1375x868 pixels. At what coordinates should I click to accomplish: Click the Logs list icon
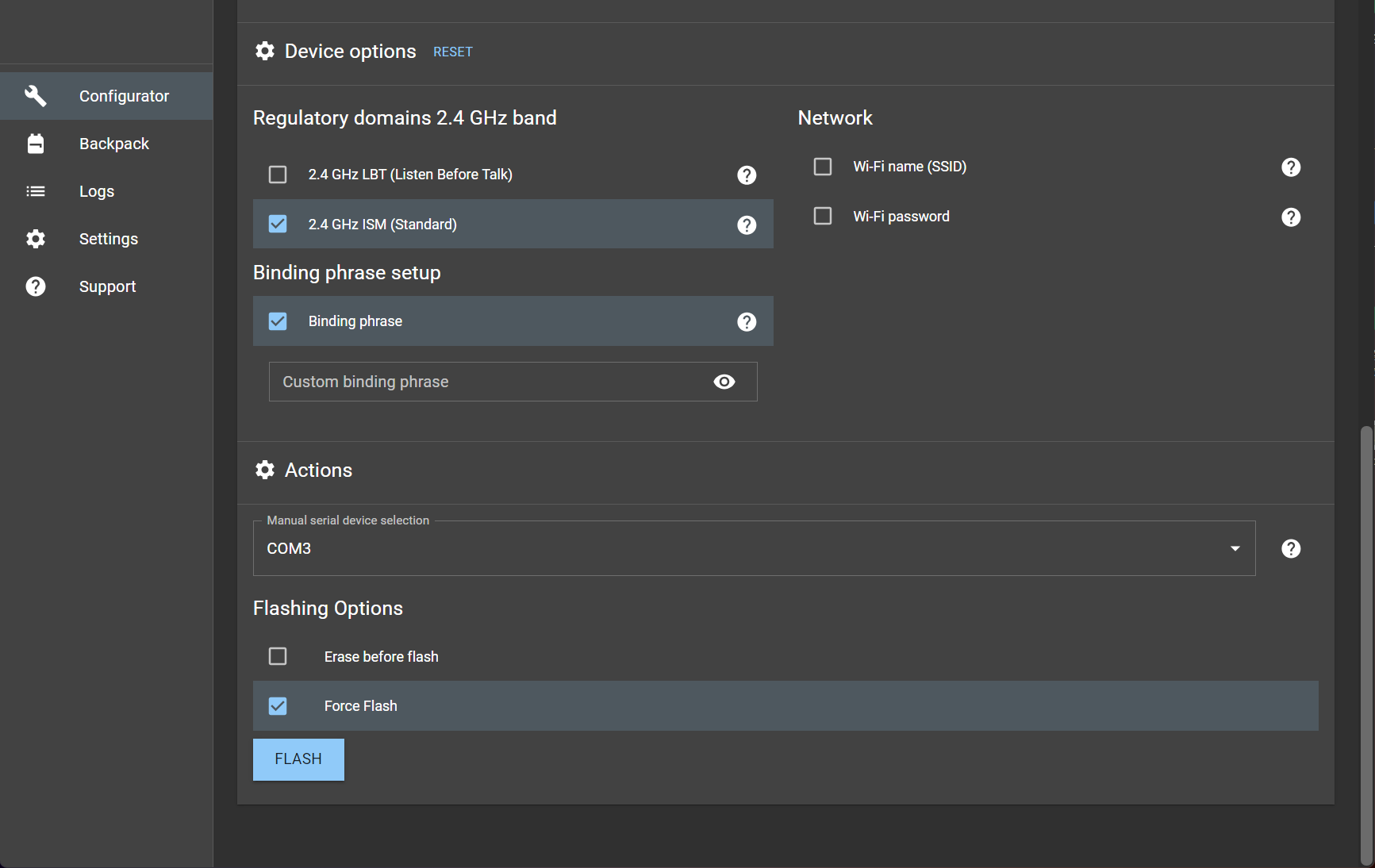tap(36, 191)
